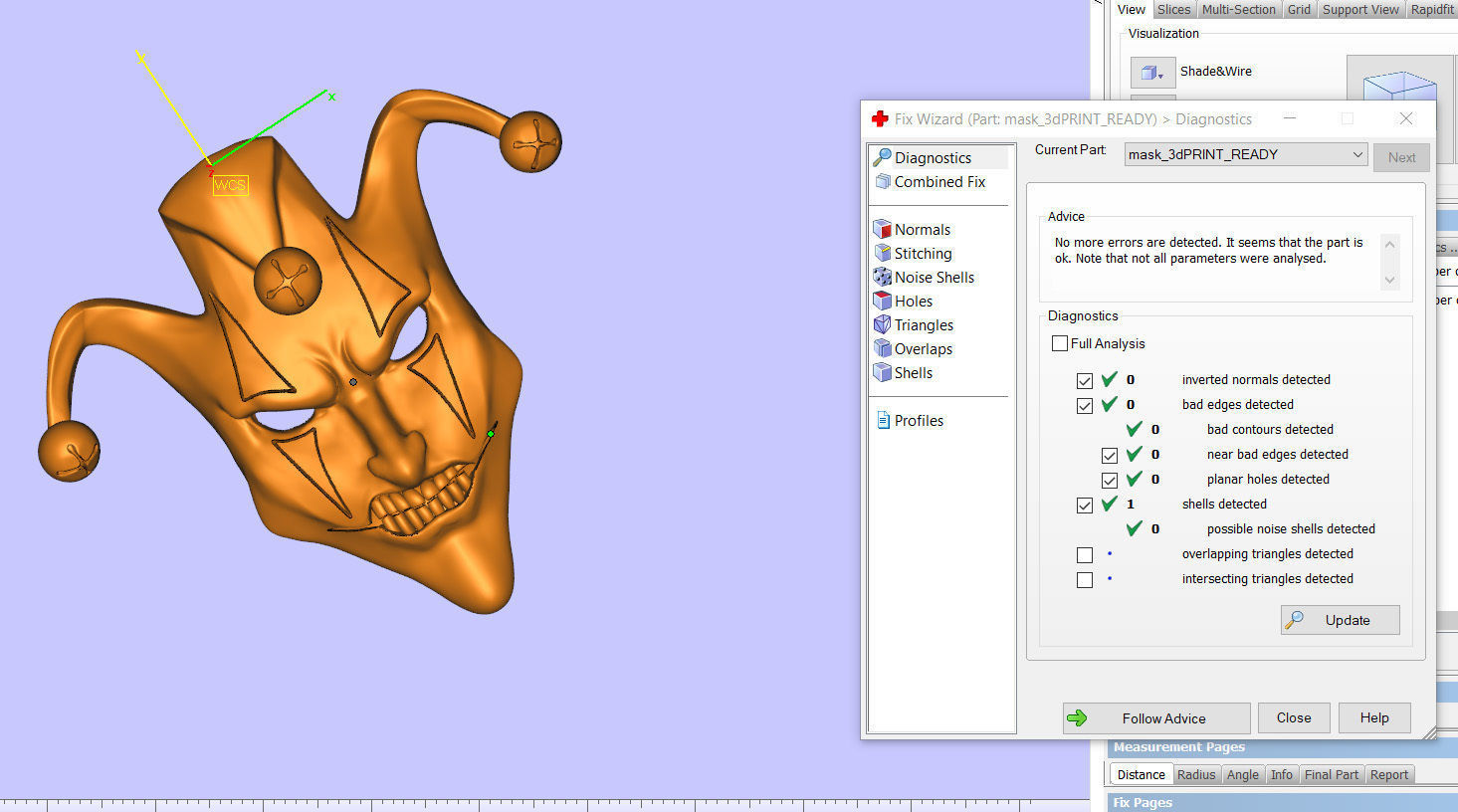Click the disabled Next button
Image resolution: width=1458 pixels, height=812 pixels.
click(x=1401, y=157)
